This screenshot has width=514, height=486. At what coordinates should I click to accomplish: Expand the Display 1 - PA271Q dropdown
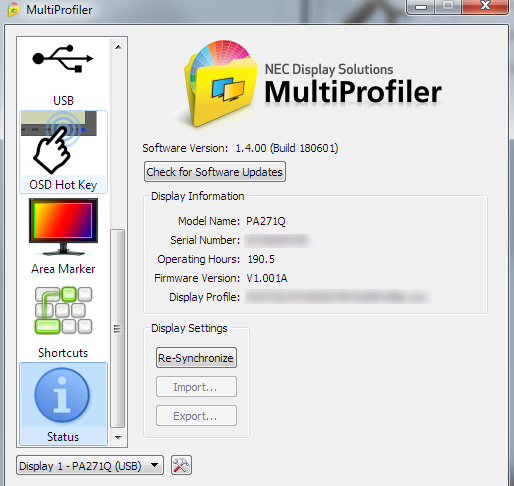pos(90,465)
